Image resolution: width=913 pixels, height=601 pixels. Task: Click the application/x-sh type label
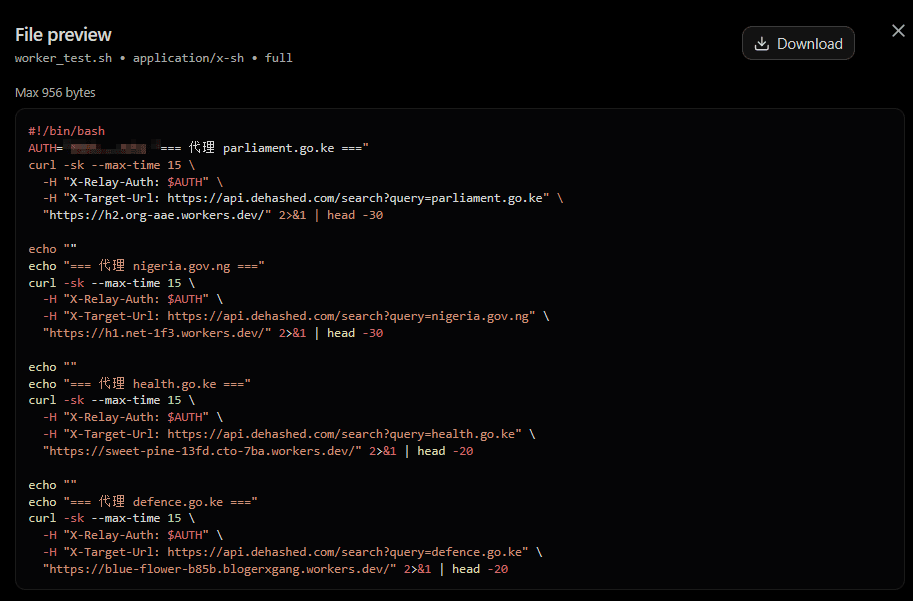pos(188,58)
